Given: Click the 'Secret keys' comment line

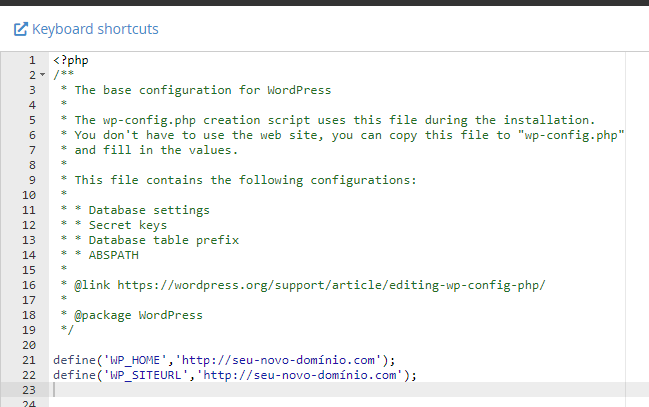Looking at the screenshot, I should [114, 225].
